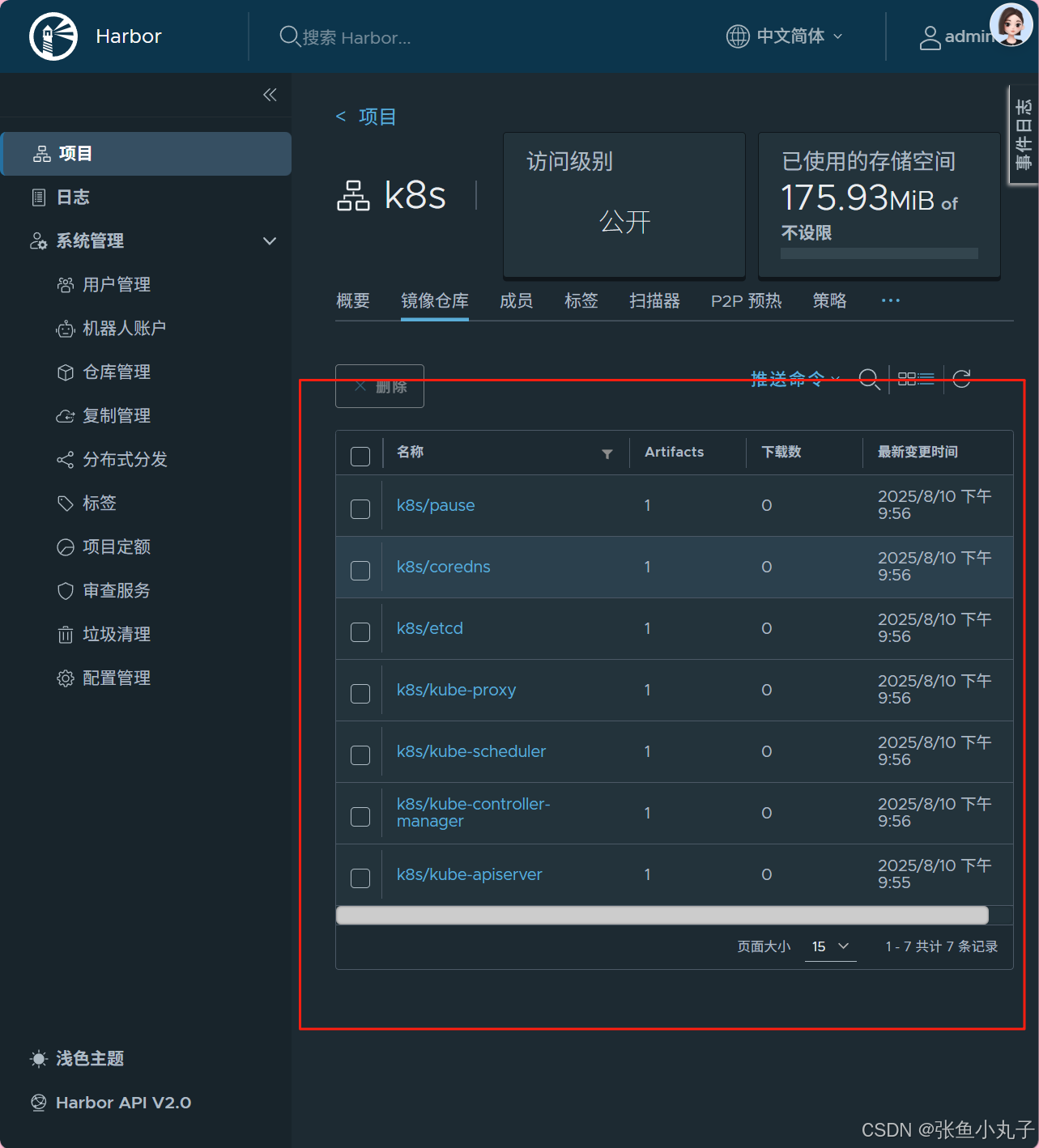1039x1148 pixels.
Task: Check the k8s/kube-scheduler row checkbox
Action: coord(360,755)
